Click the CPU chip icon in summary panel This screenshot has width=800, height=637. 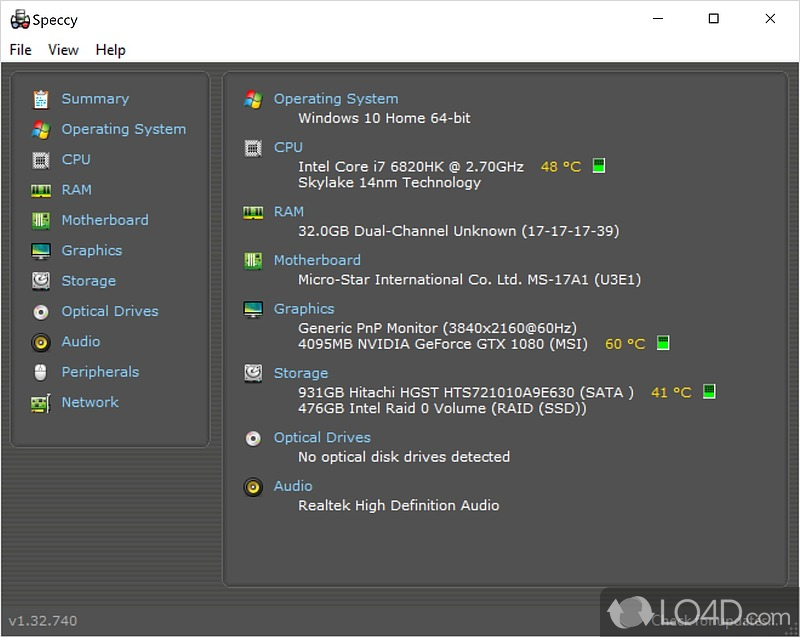tap(253, 148)
